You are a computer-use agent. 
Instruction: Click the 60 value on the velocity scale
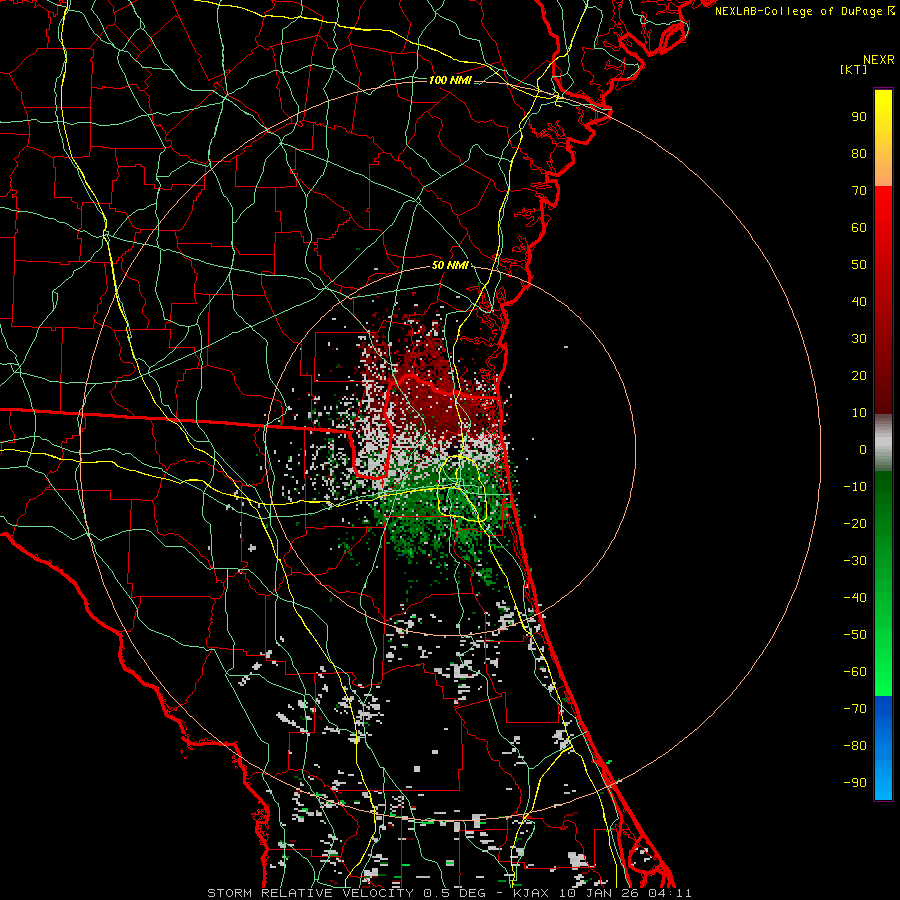click(859, 228)
